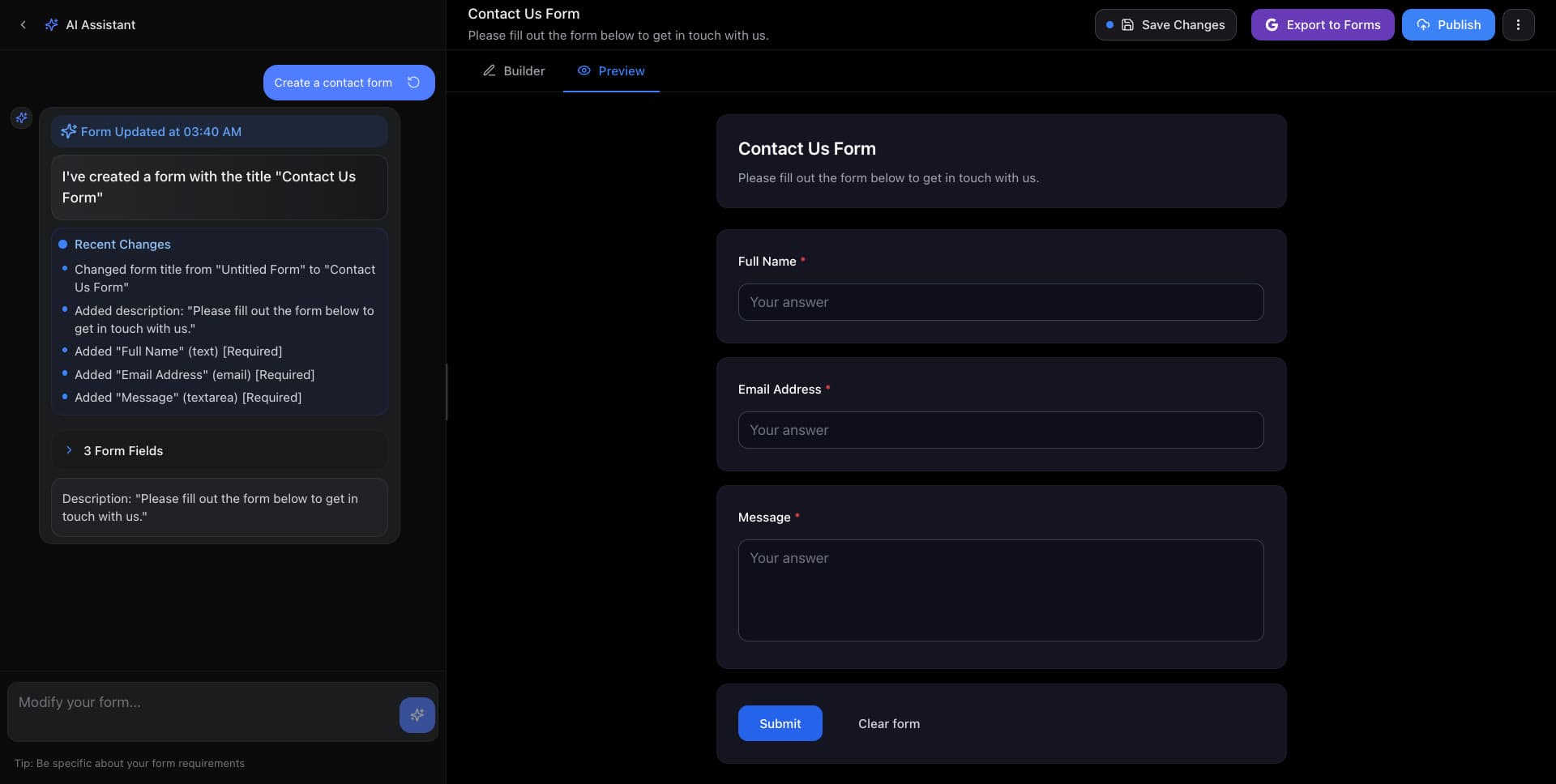This screenshot has width=1556, height=784.
Task: Focus the Full Name answer field
Action: 1001,302
